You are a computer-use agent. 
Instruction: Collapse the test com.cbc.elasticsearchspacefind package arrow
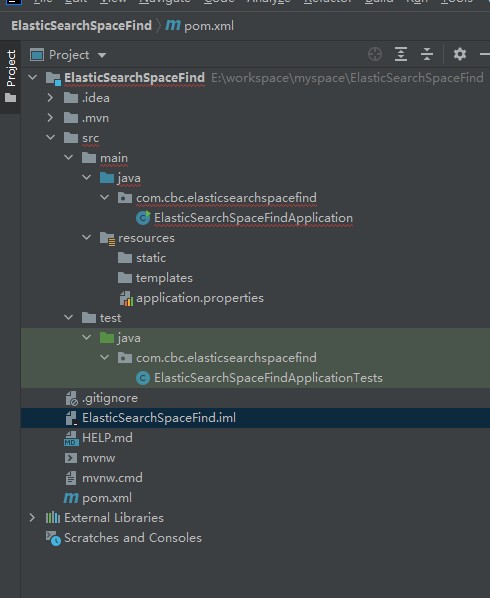click(x=104, y=357)
